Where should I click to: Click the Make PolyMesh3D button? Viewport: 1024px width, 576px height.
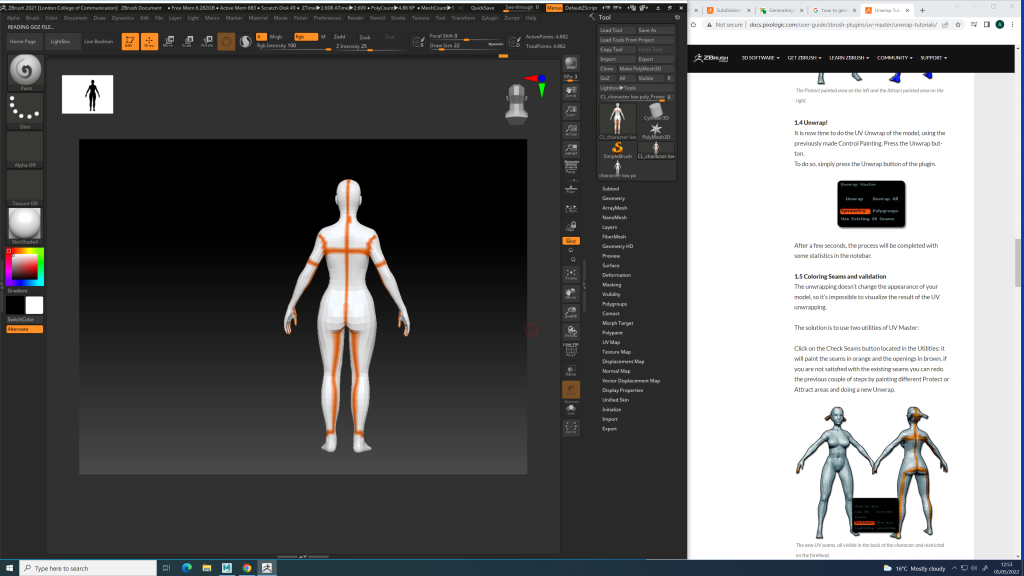(x=646, y=69)
